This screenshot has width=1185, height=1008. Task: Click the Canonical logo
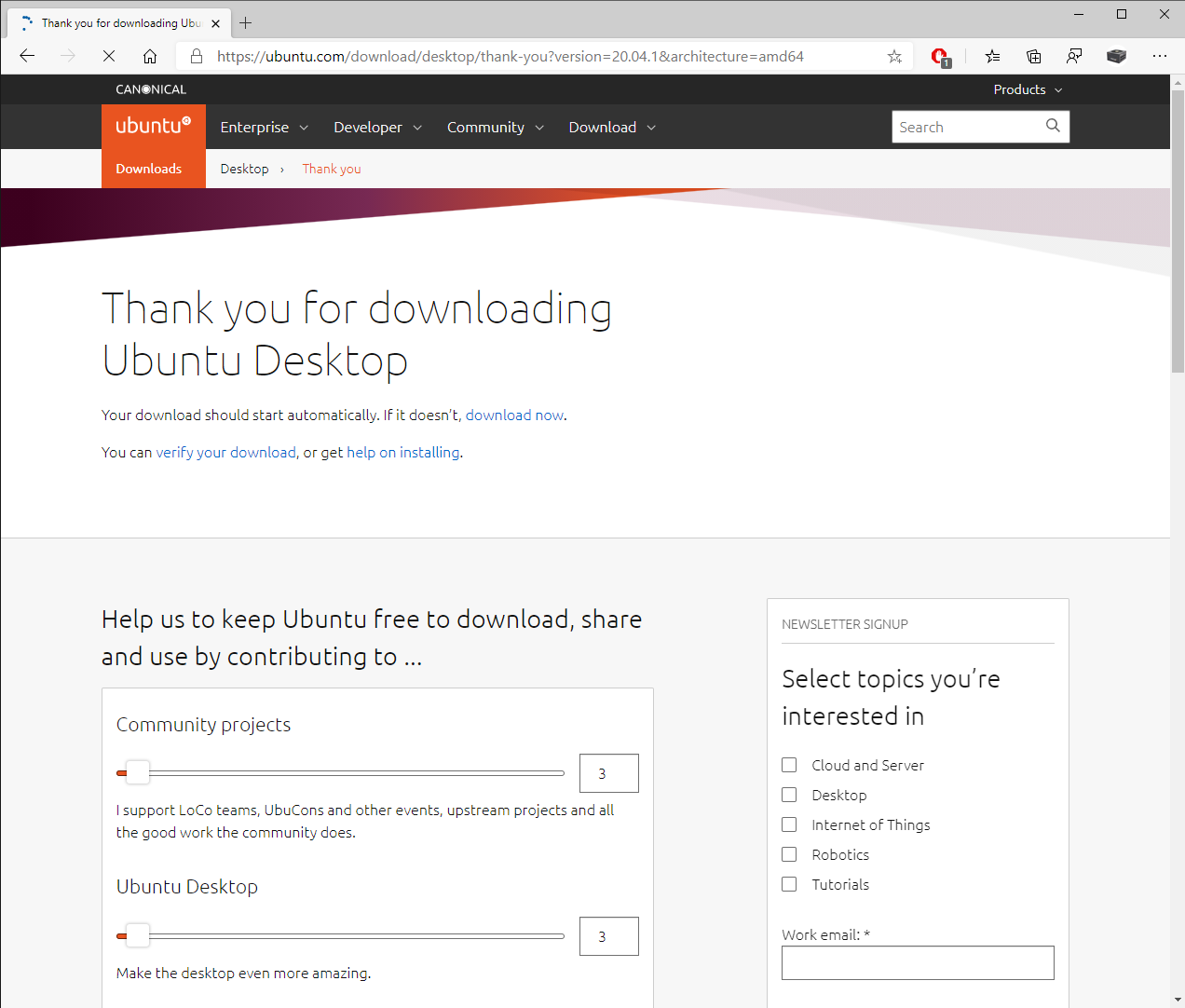[x=151, y=89]
